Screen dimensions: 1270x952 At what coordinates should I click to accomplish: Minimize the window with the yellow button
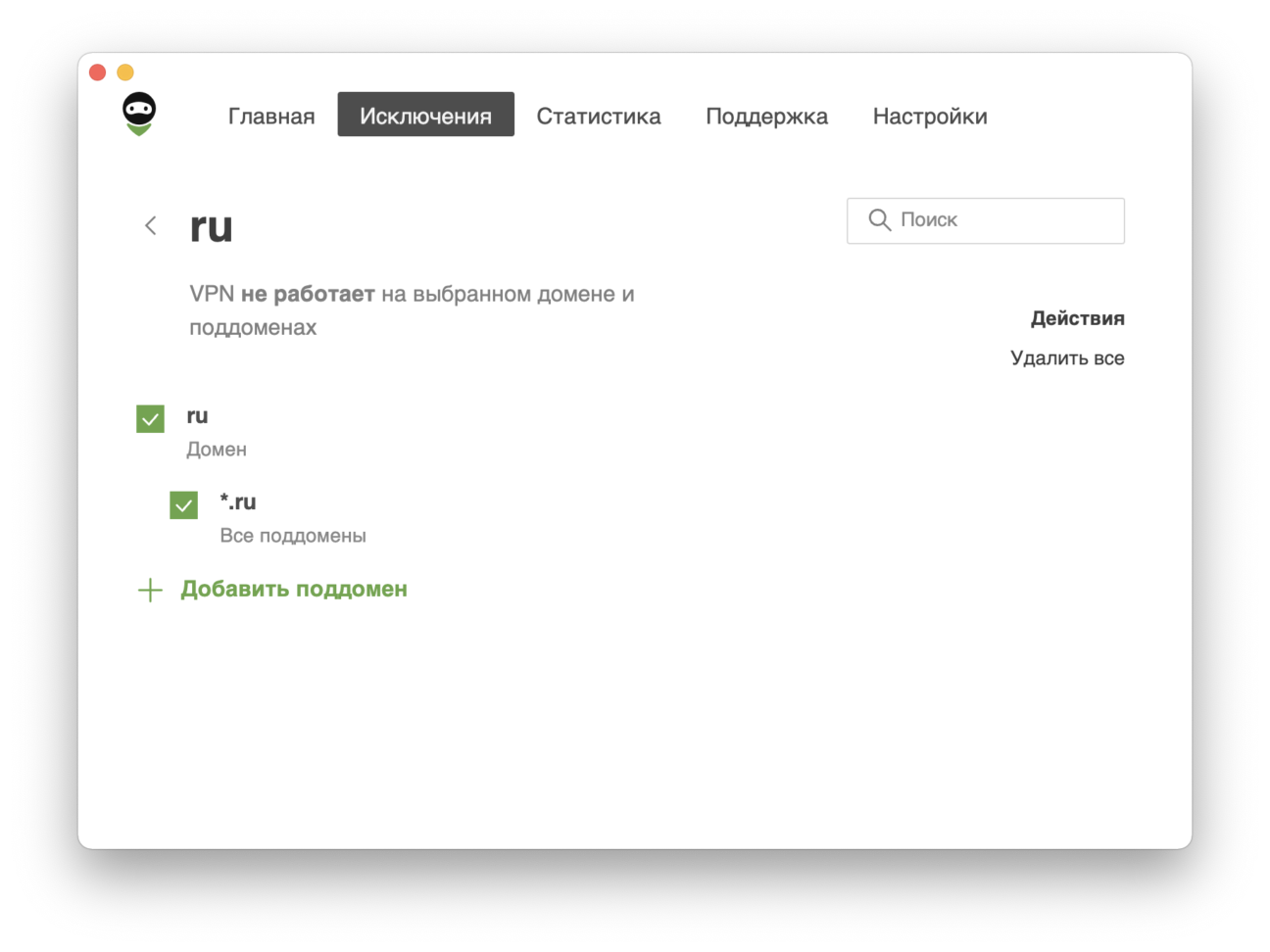125,72
